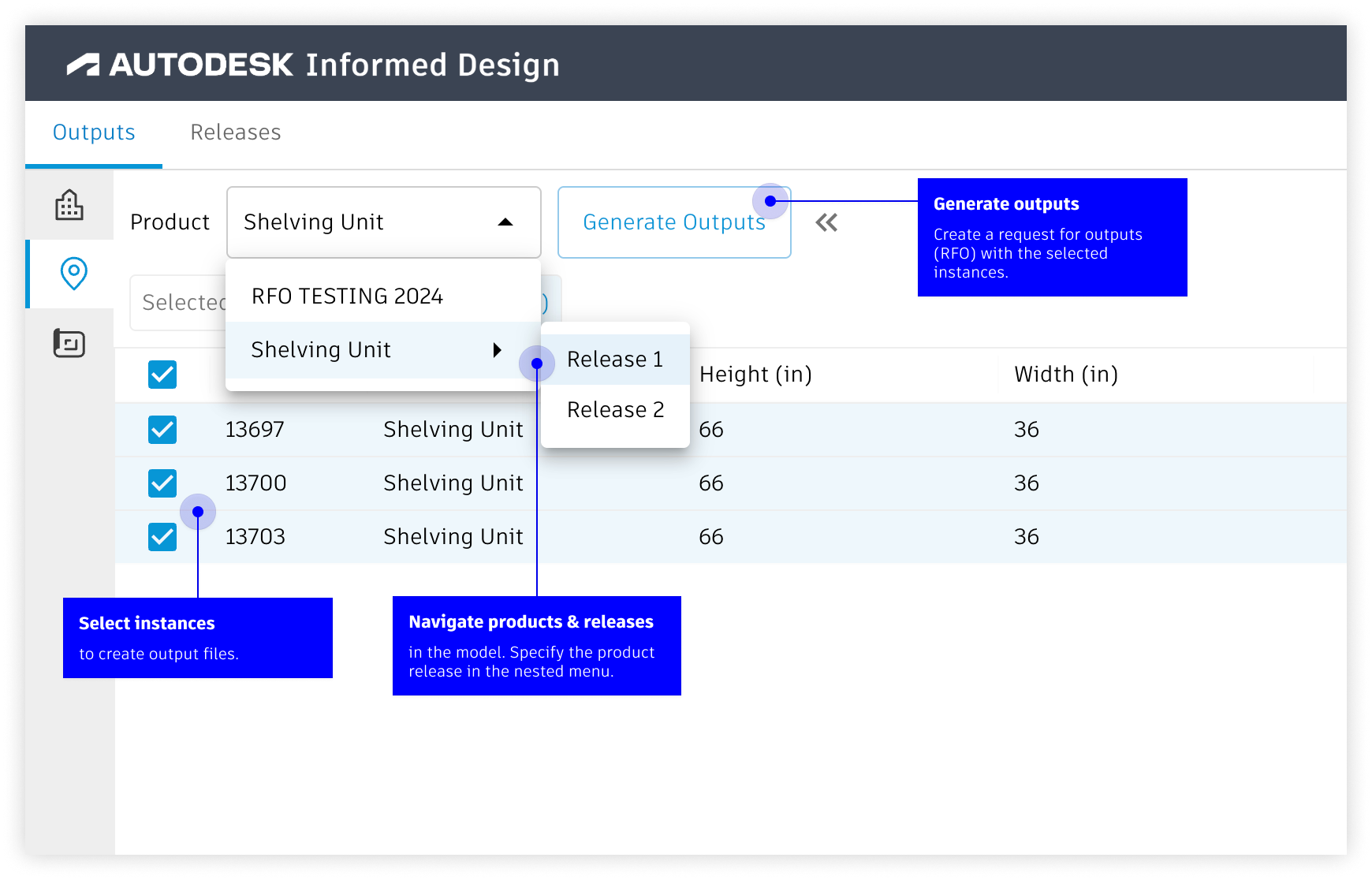
Task: Click Shelving Unit name in row 13697
Action: [x=453, y=430]
